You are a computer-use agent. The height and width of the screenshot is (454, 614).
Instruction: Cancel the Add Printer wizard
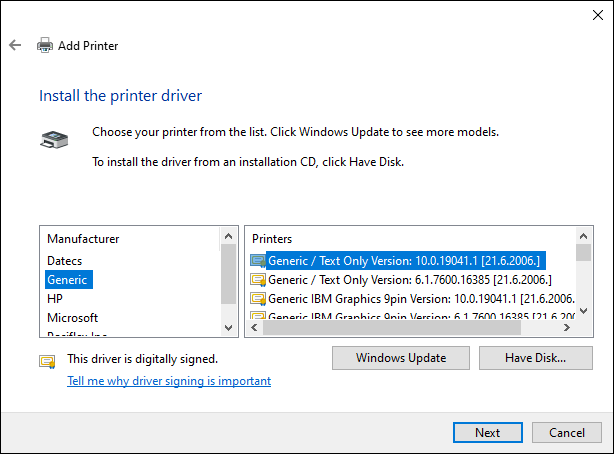pos(567,432)
